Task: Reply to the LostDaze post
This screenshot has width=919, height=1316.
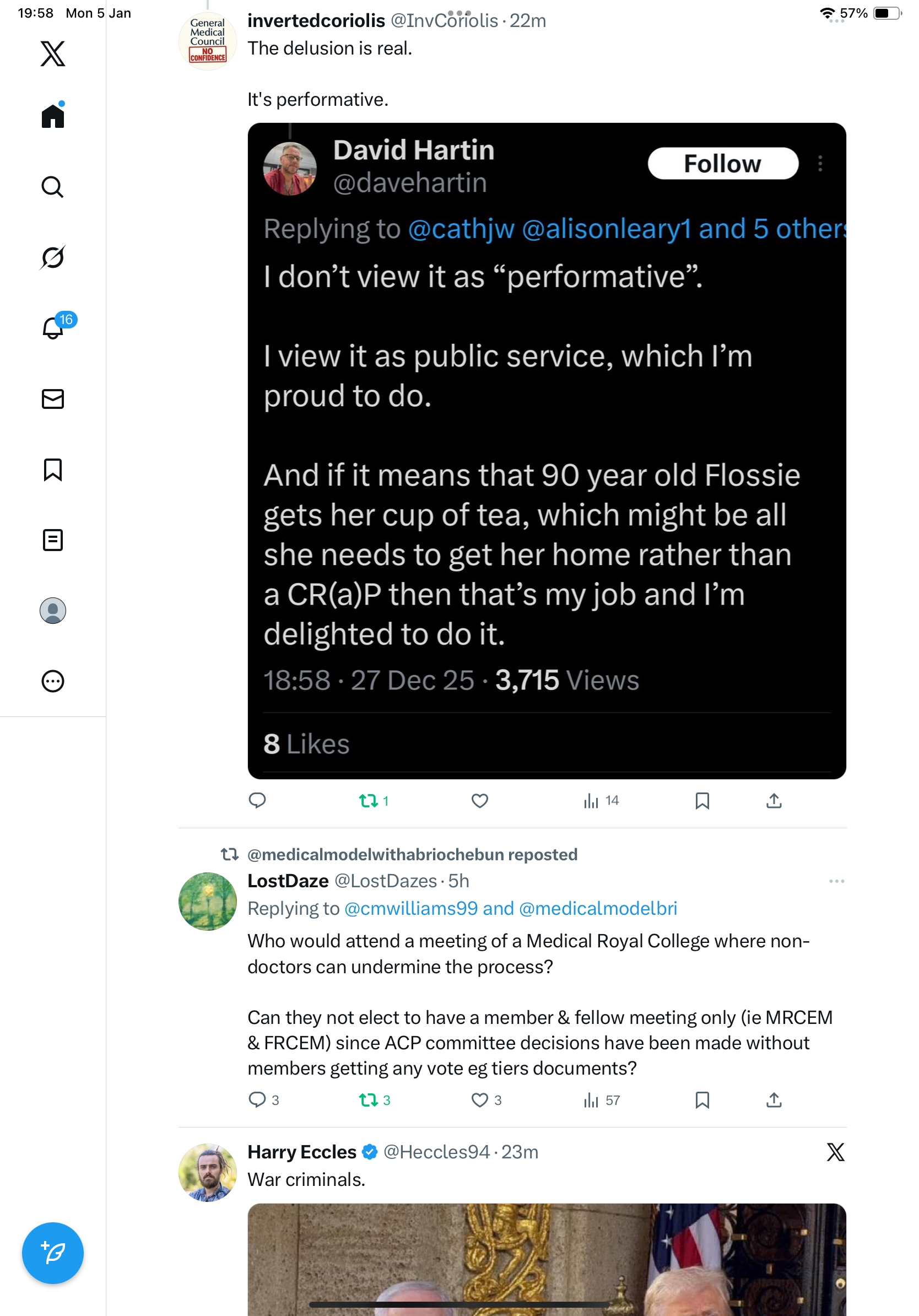Action: pyautogui.click(x=257, y=1100)
